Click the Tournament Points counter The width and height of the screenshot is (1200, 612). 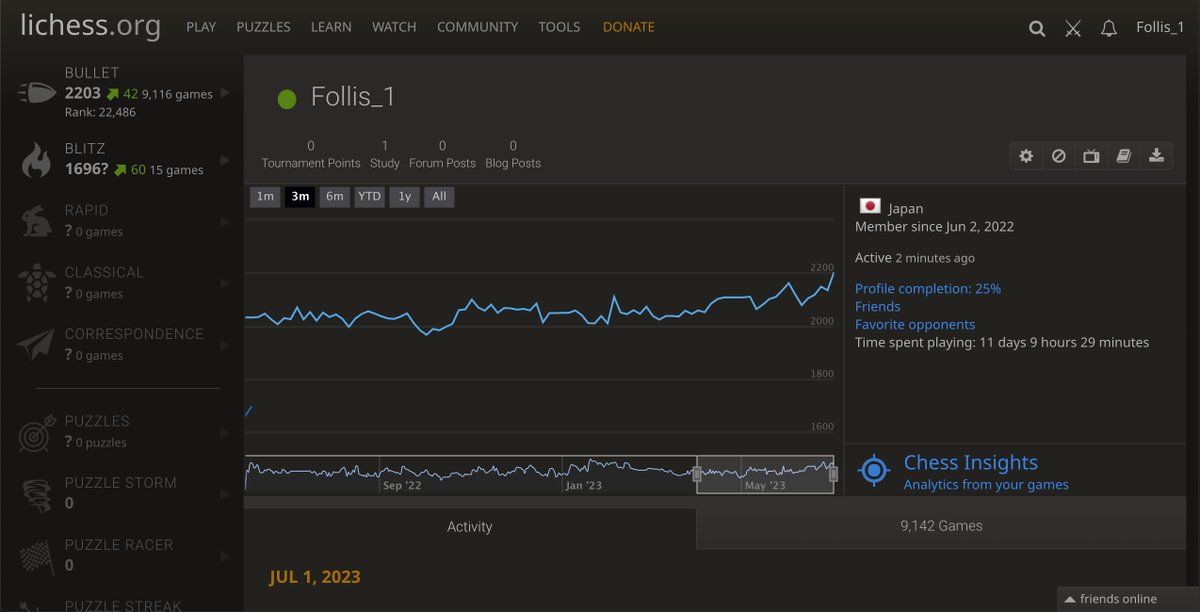click(311, 154)
